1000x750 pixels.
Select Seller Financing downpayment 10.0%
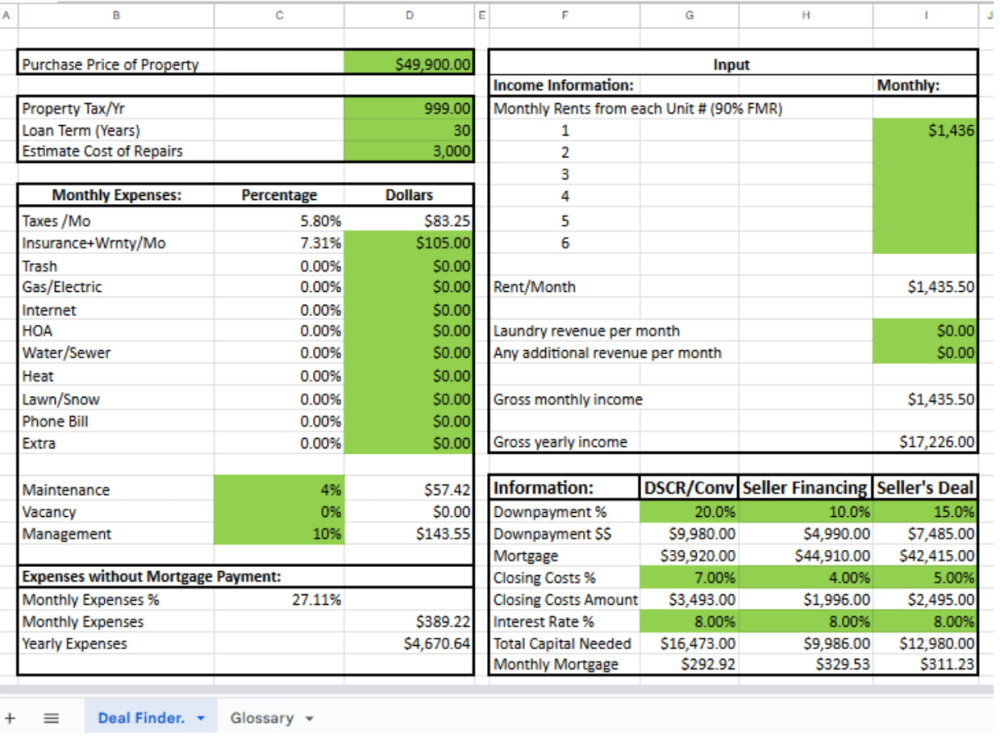[805, 512]
